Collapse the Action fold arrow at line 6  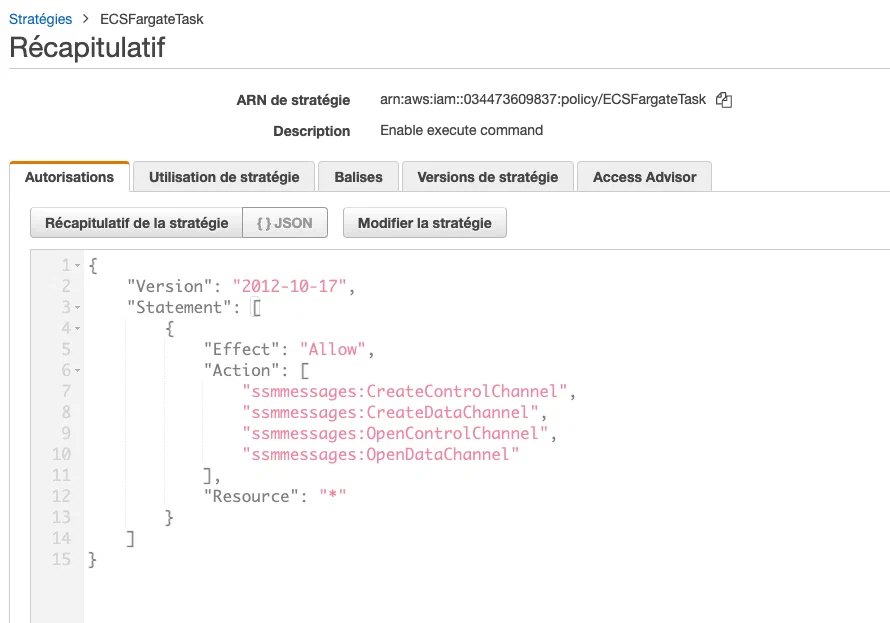78,371
